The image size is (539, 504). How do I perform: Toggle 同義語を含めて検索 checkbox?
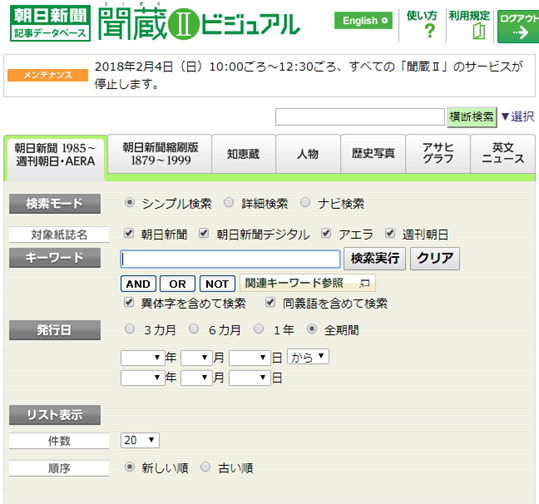point(270,303)
